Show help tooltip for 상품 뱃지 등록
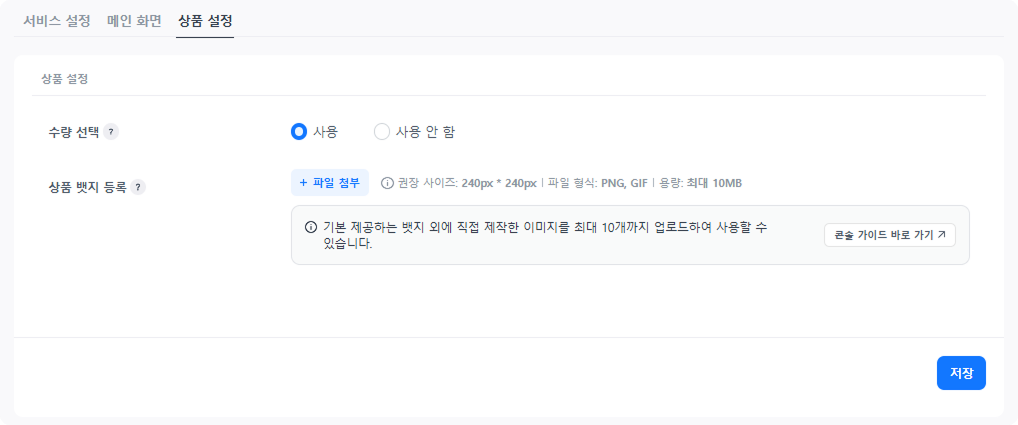Screen dimensions: 1018x425 [138, 186]
